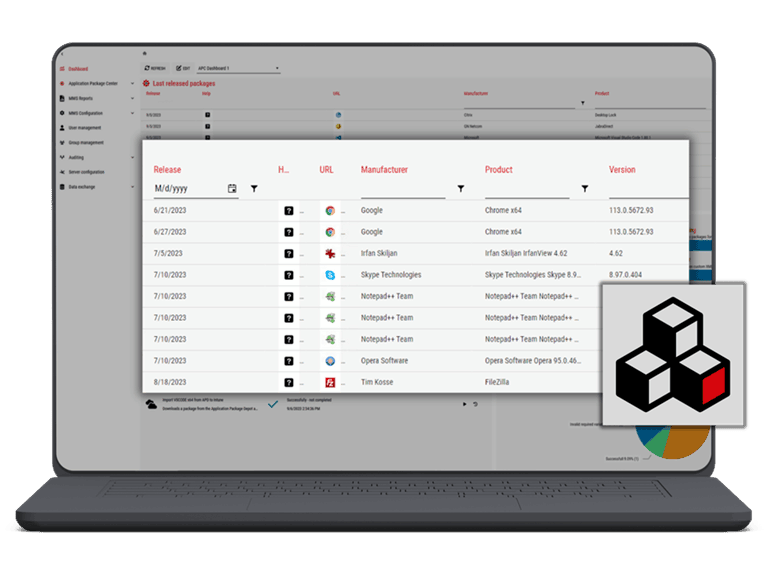
Task: Open the calendar date picker icon
Action: coord(232,189)
